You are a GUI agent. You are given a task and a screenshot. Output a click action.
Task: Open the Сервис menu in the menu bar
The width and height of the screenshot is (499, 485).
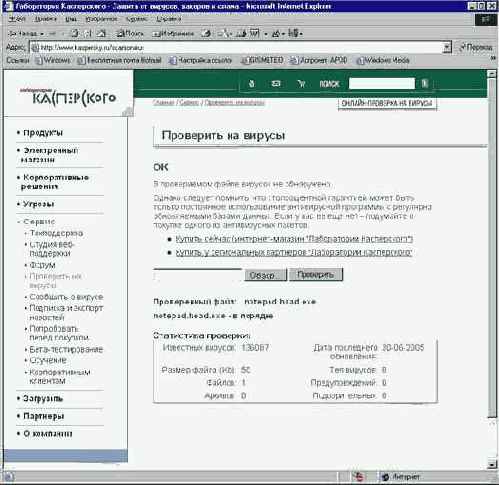click(137, 19)
